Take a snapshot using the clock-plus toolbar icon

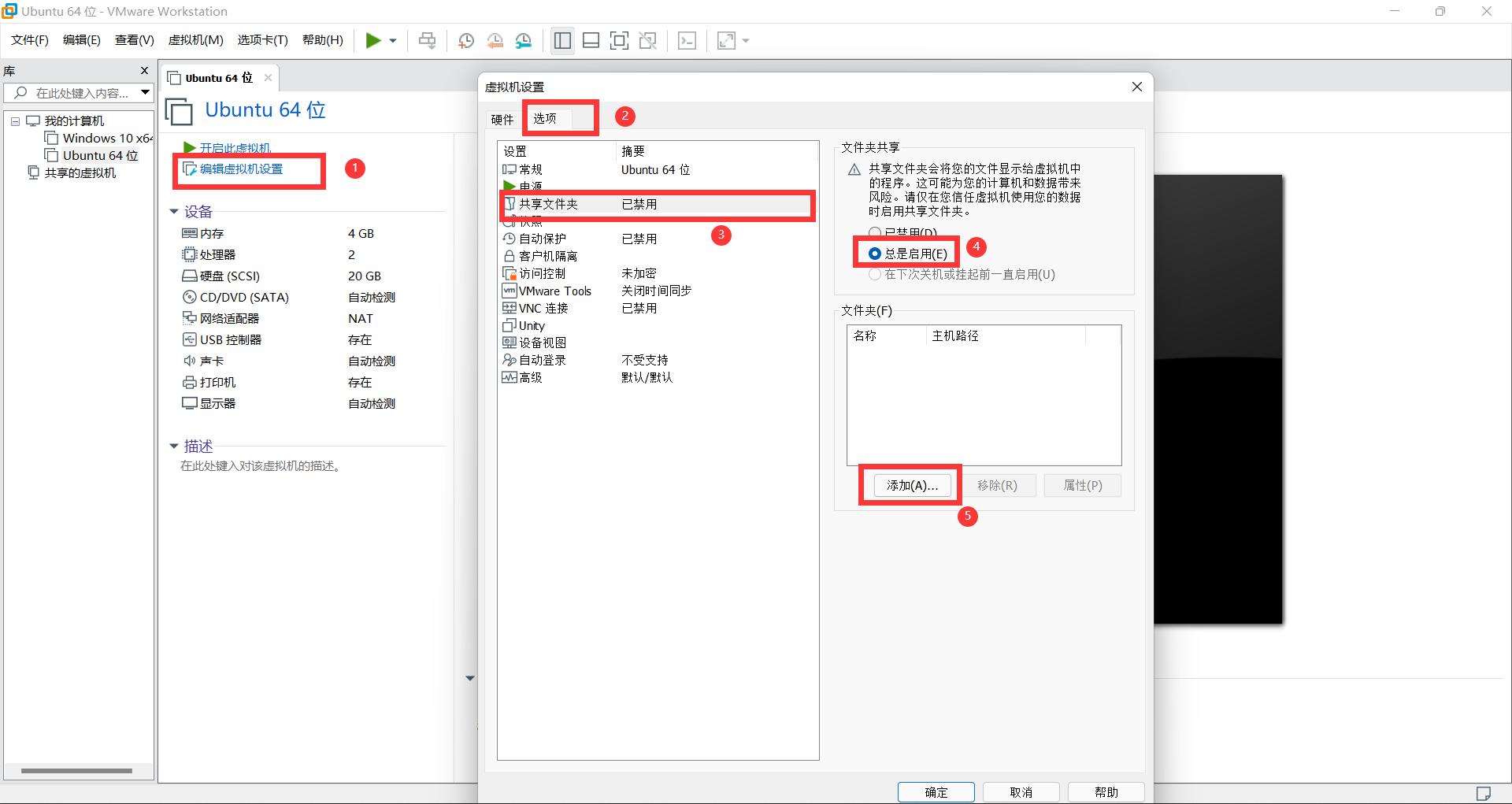click(466, 40)
